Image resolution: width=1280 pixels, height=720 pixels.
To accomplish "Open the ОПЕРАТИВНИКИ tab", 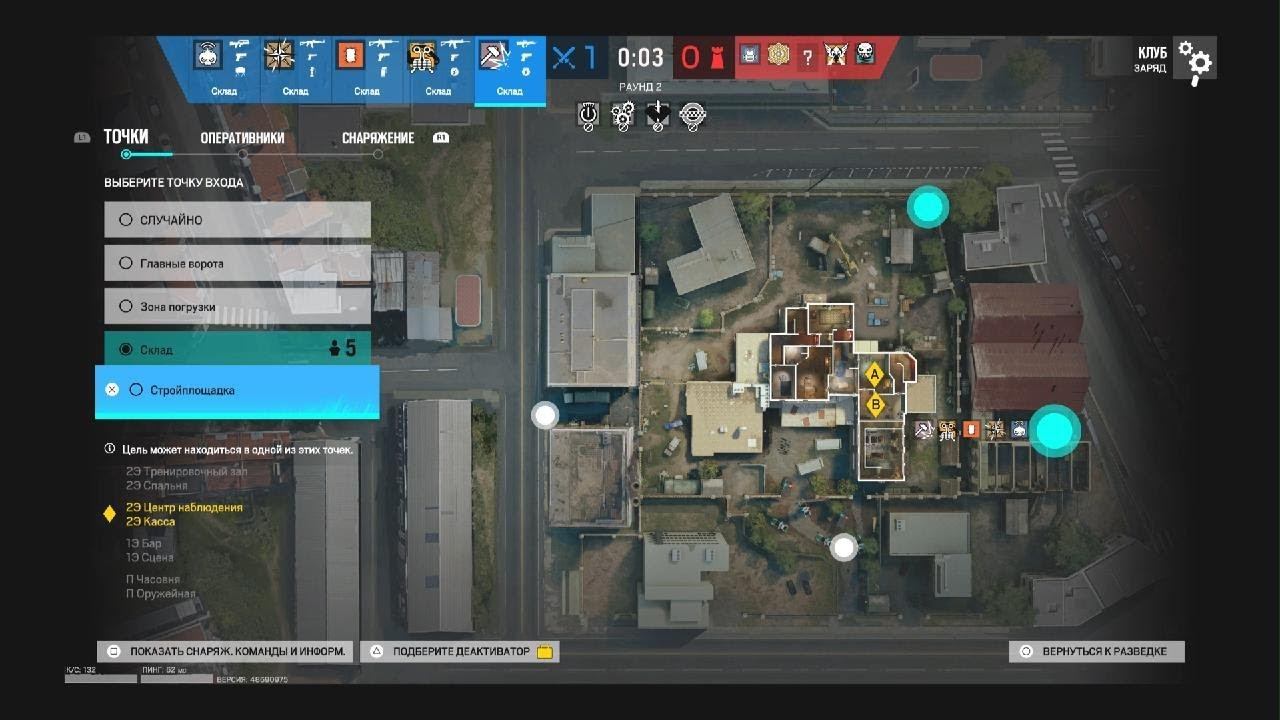I will (242, 138).
